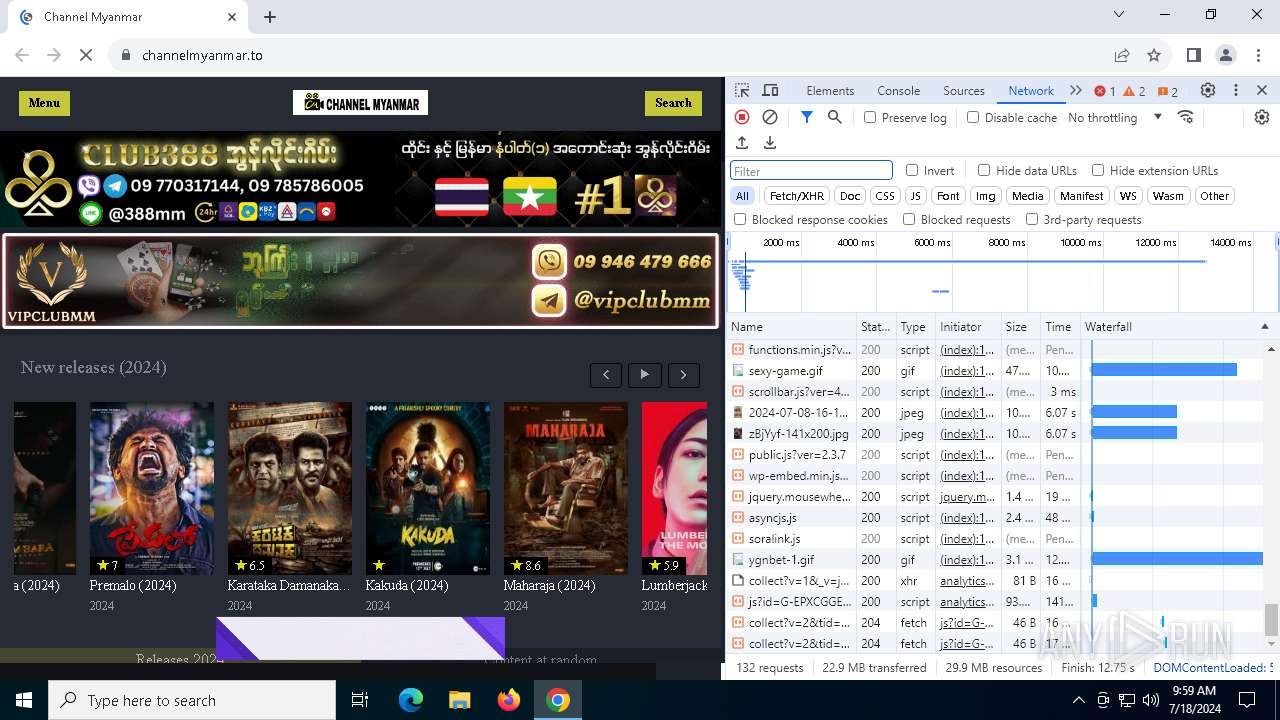Filter requests by CSS type
Image resolution: width=1280 pixels, height=720 pixels.
click(884, 196)
